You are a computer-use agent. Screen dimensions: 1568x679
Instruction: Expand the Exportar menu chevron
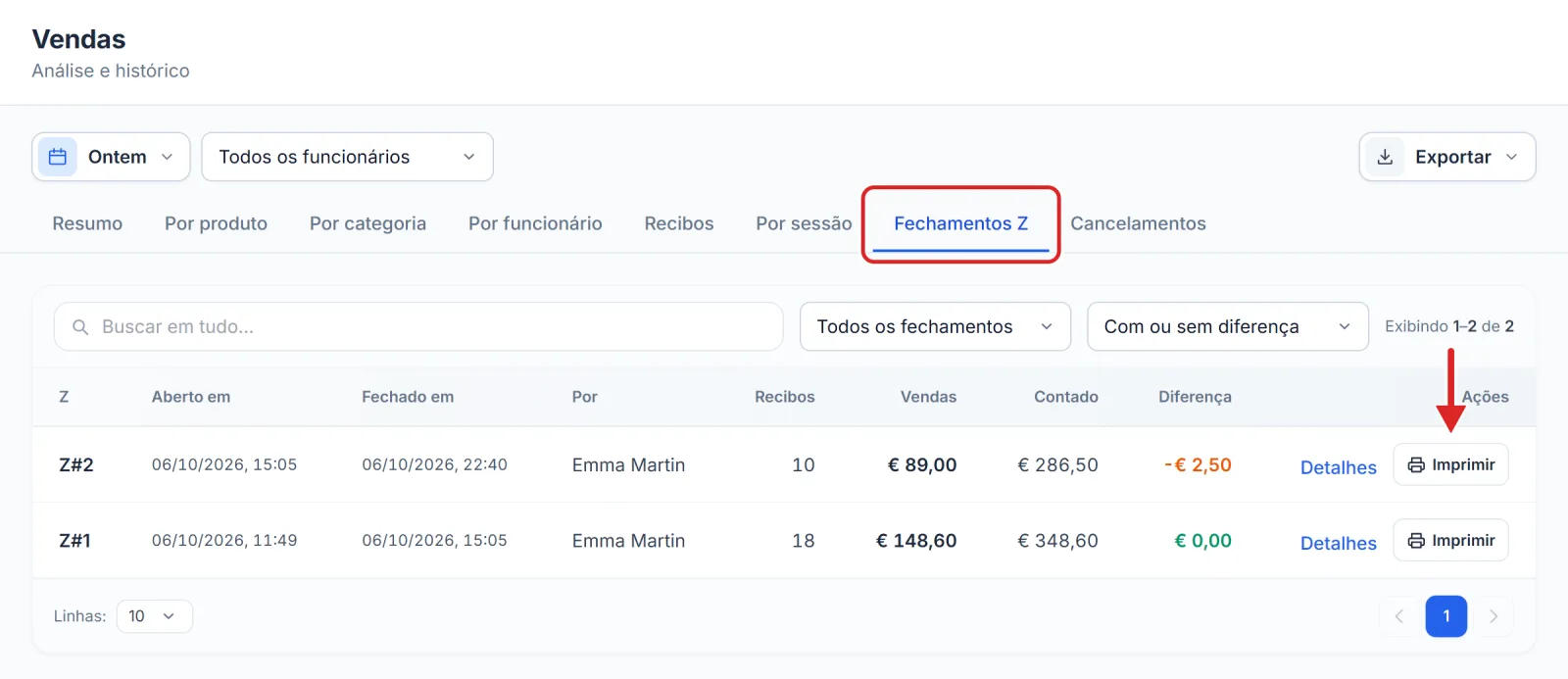click(1511, 157)
